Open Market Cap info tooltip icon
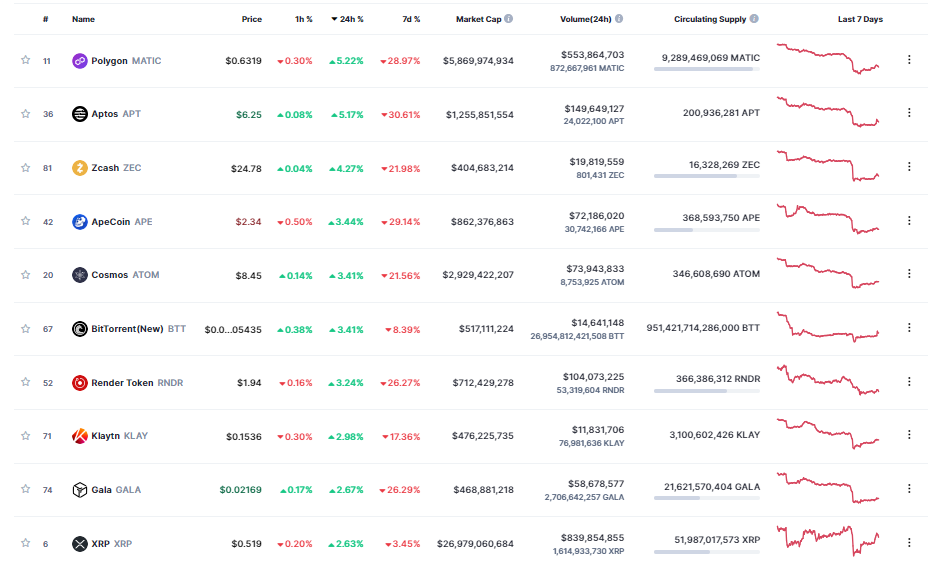This screenshot has height=566, width=930. [509, 18]
